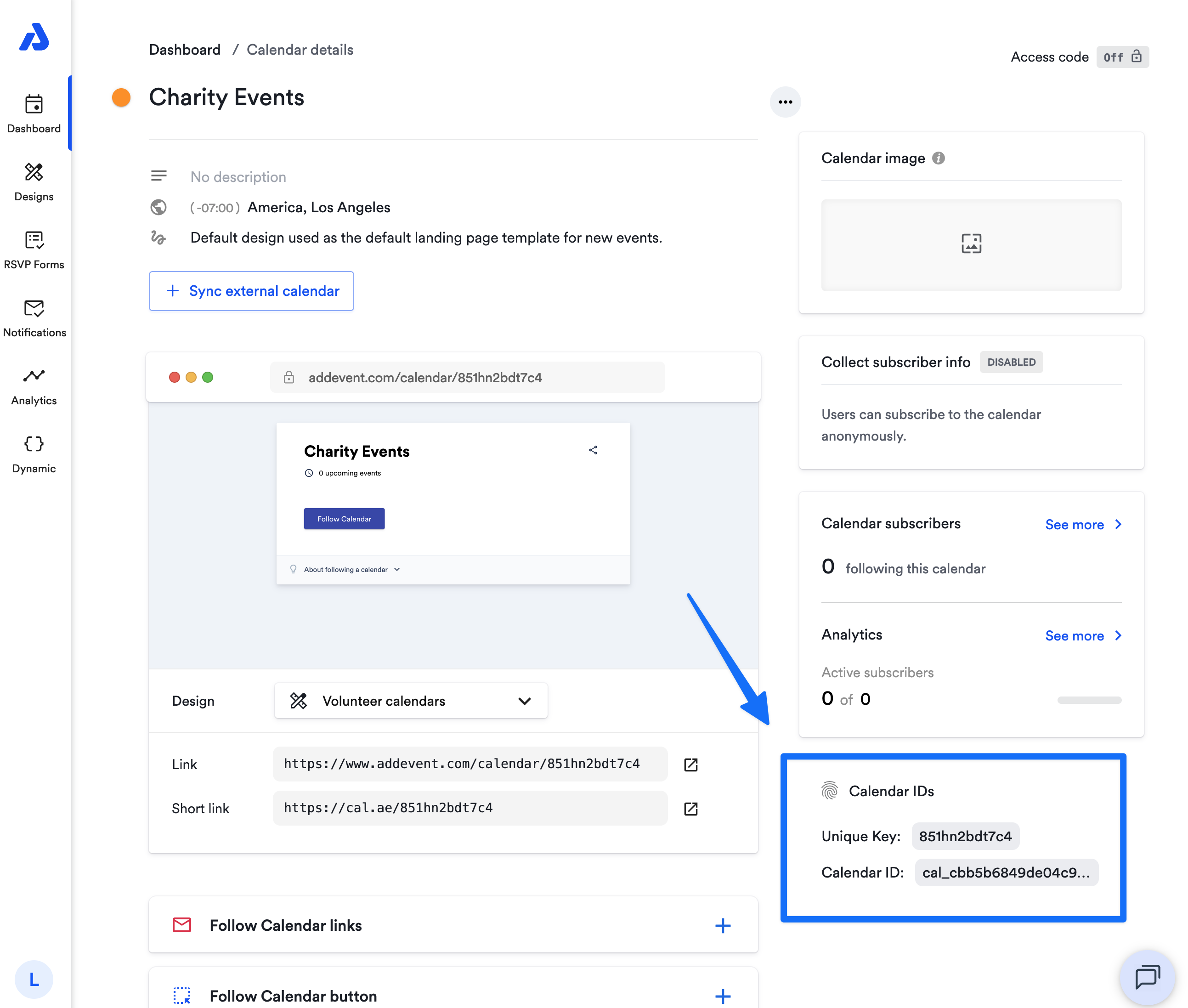This screenshot has width=1188, height=1008.
Task: Copy the Calendar ID cal_cbb5b6849de04c9 value
Action: point(1006,872)
